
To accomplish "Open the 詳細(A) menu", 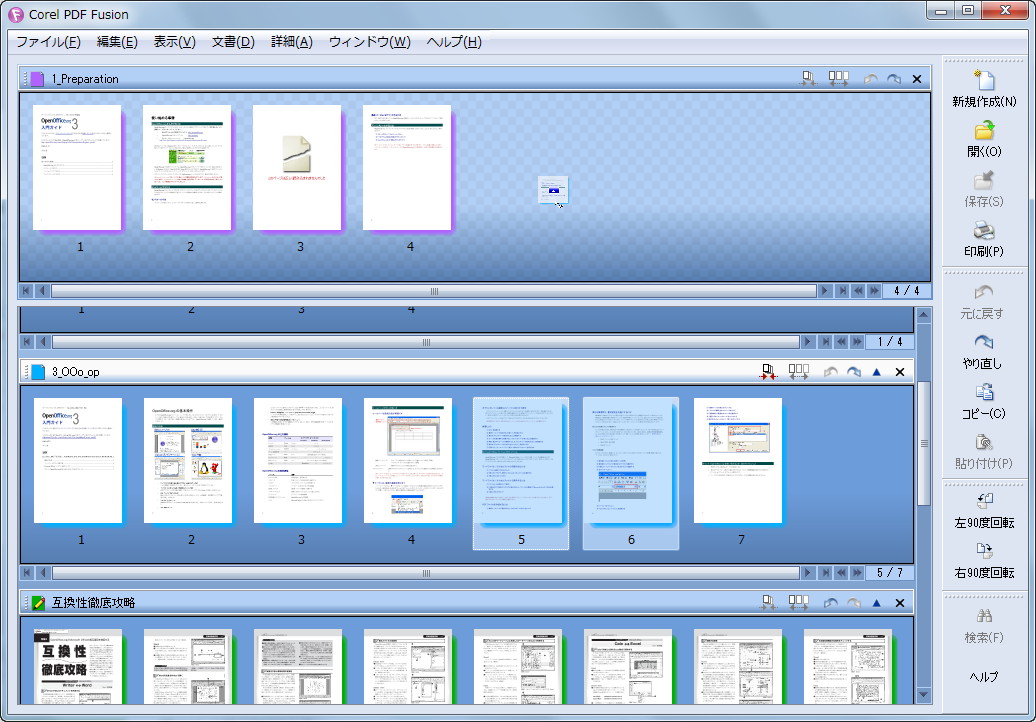I will pos(291,42).
